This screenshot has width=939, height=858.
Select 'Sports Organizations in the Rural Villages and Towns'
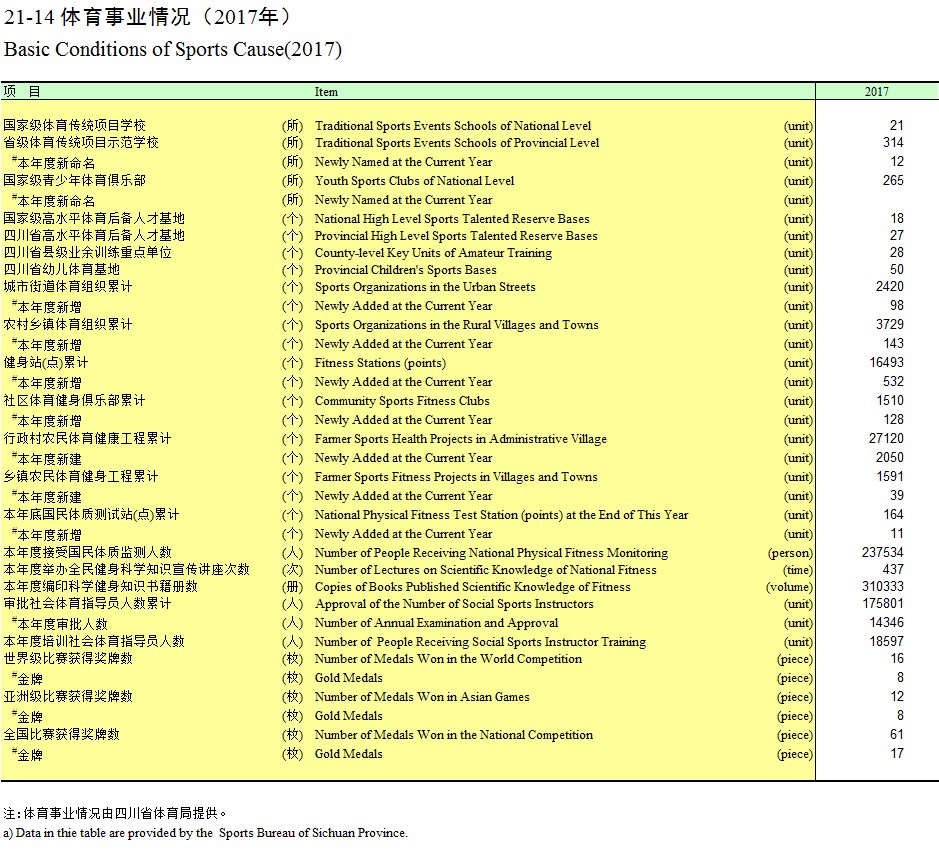tap(456, 325)
